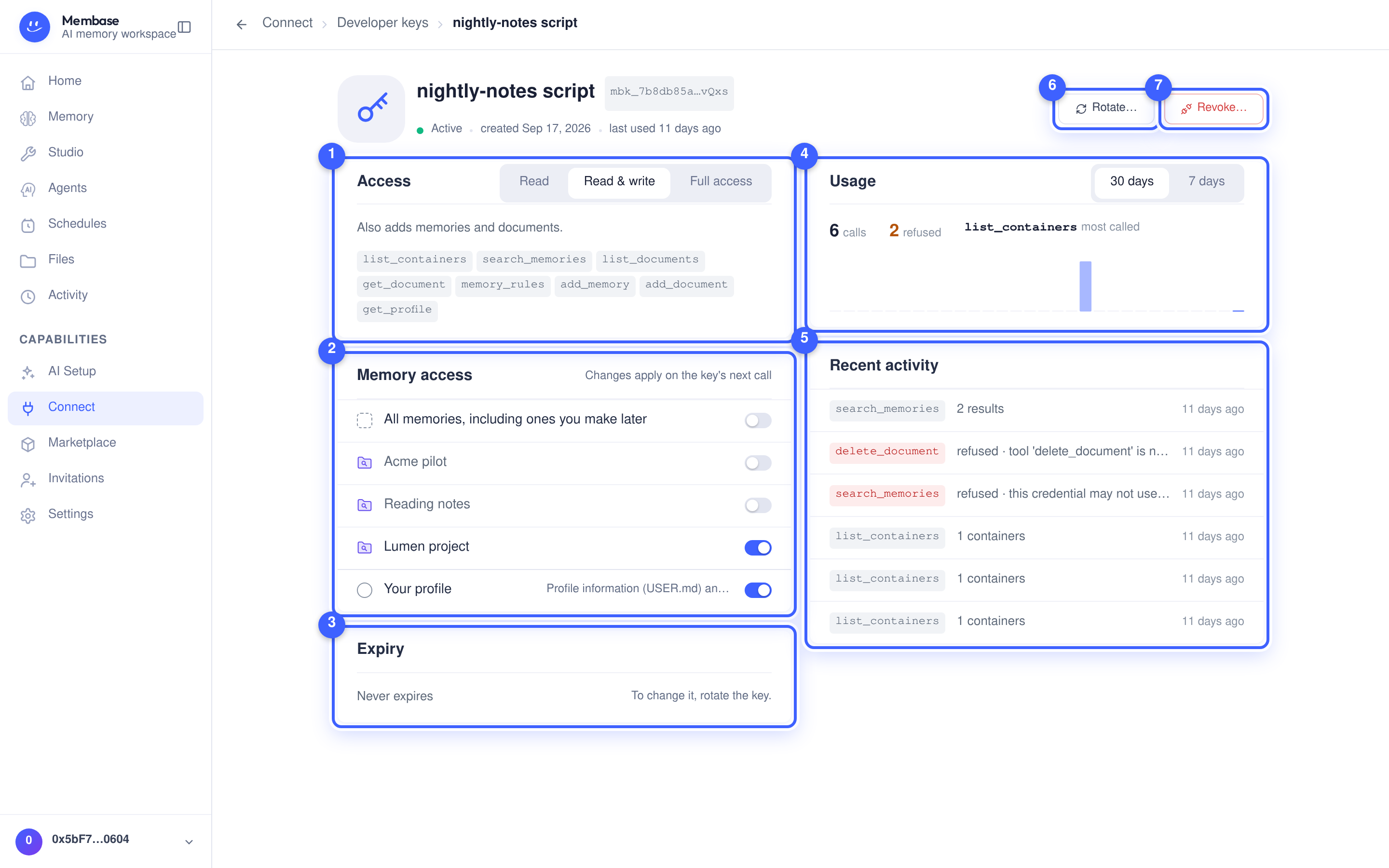
Task: Select the Full access tab
Action: coord(721,182)
